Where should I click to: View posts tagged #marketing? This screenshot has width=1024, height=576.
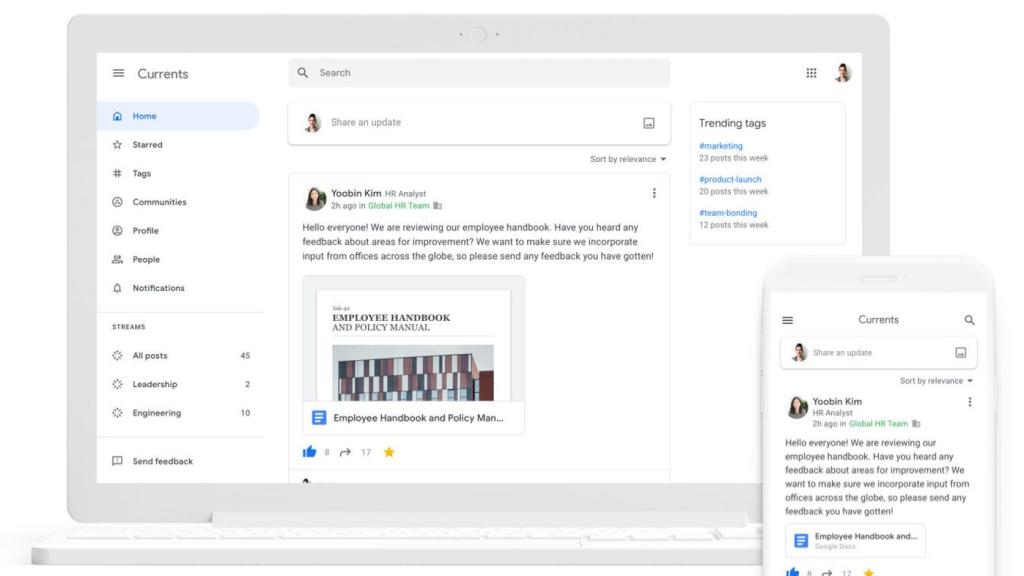click(x=719, y=145)
